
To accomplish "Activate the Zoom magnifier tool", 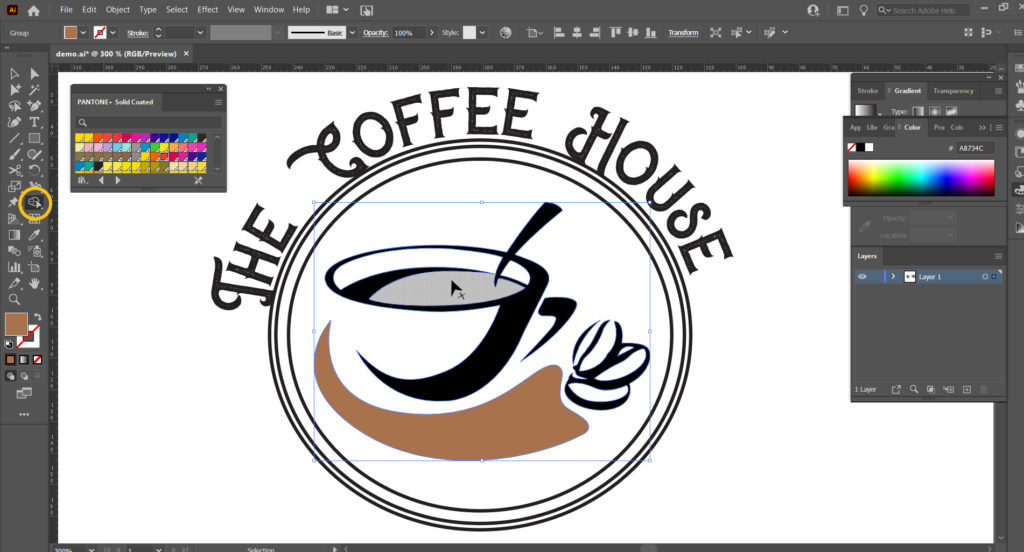I will coord(14,299).
